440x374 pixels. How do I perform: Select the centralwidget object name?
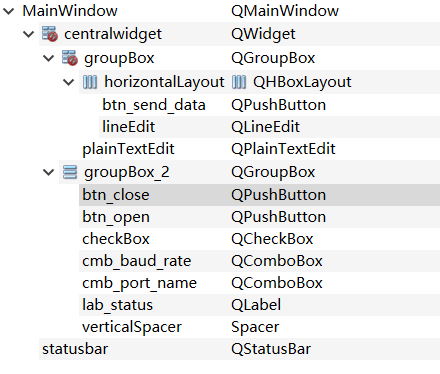click(113, 34)
